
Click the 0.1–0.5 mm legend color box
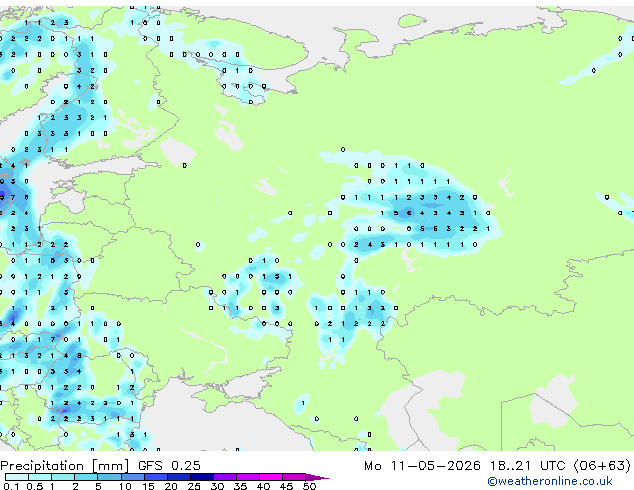[x=17, y=477]
